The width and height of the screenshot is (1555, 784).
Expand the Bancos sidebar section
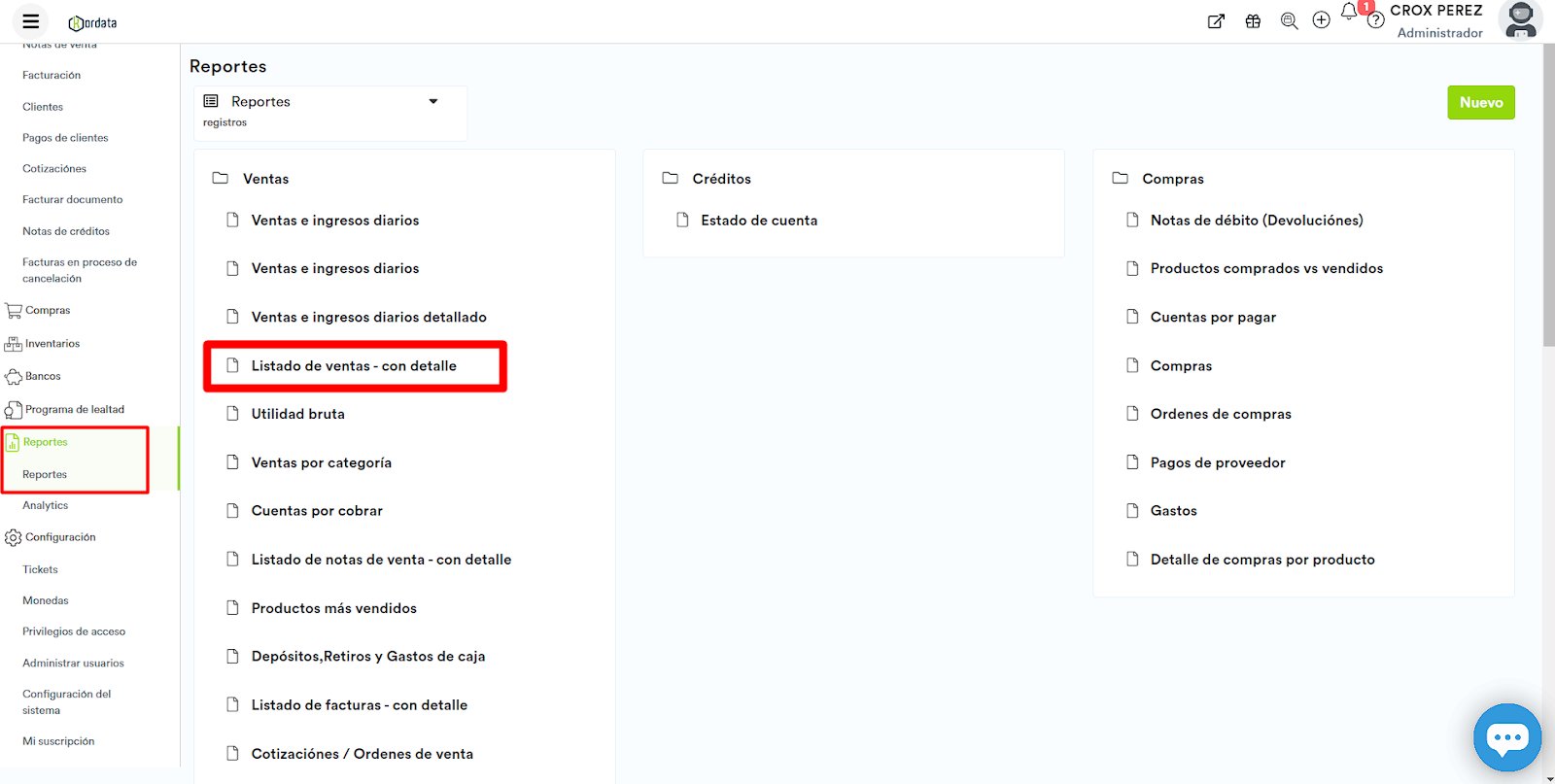point(43,377)
